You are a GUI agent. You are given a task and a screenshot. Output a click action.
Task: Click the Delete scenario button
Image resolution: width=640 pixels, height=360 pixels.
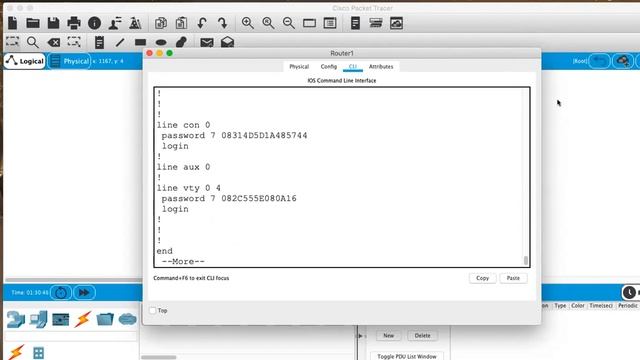click(422, 336)
